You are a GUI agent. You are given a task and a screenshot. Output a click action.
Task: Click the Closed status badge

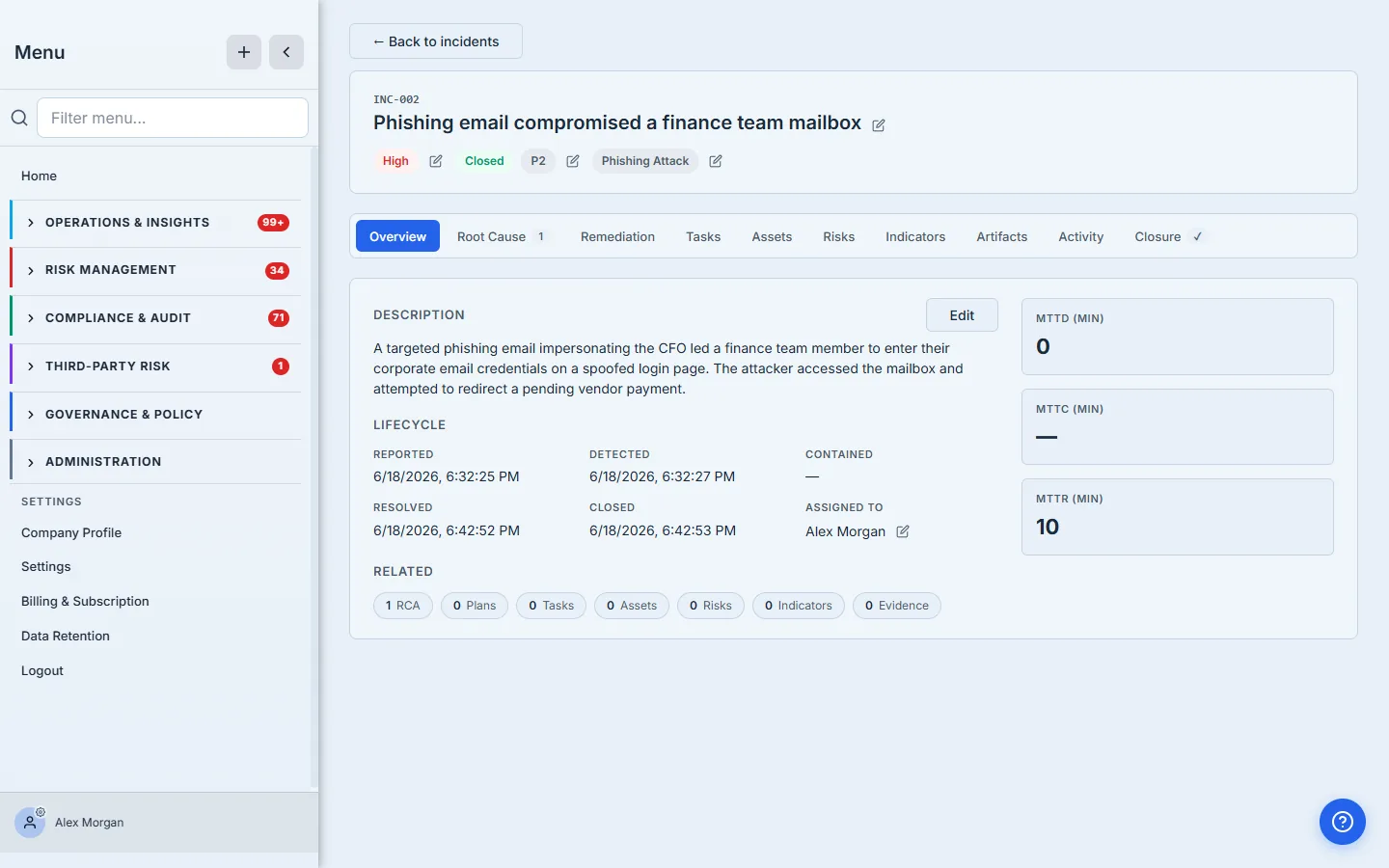pyautogui.click(x=484, y=161)
